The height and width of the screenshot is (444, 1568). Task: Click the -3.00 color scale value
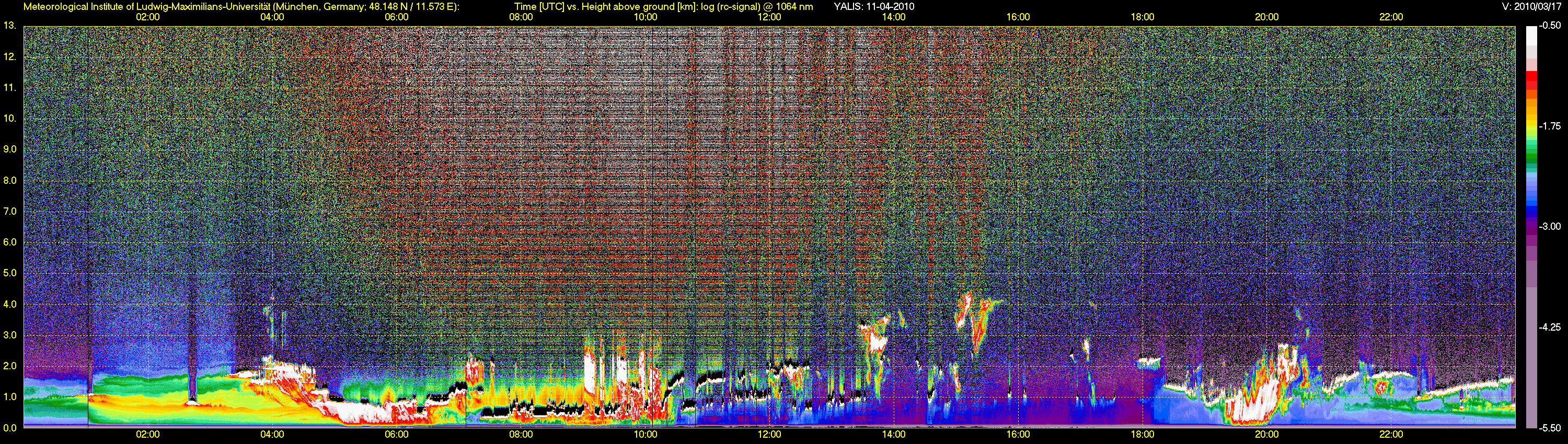click(1550, 227)
